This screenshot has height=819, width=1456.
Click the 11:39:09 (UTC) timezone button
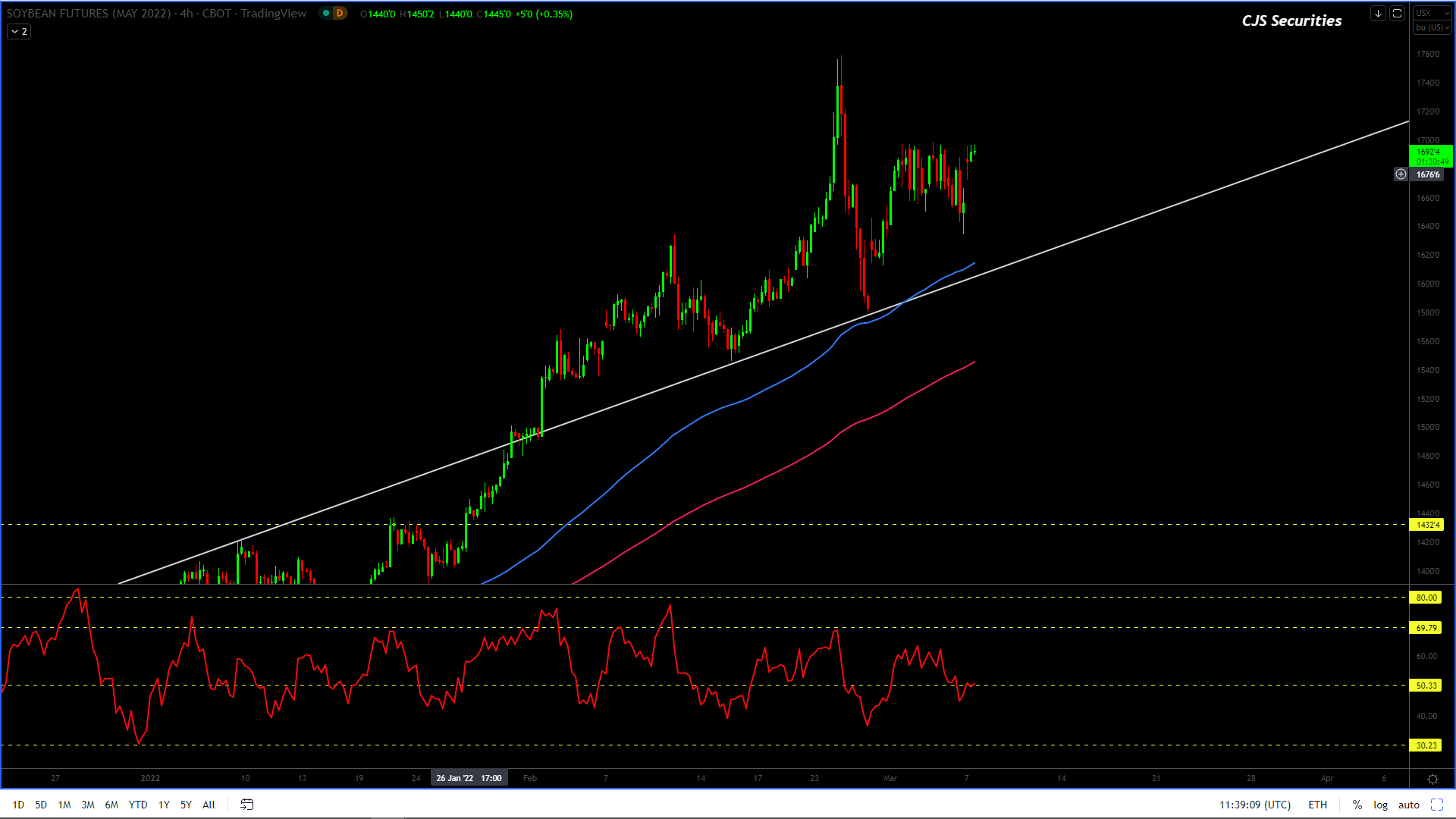click(x=1254, y=805)
